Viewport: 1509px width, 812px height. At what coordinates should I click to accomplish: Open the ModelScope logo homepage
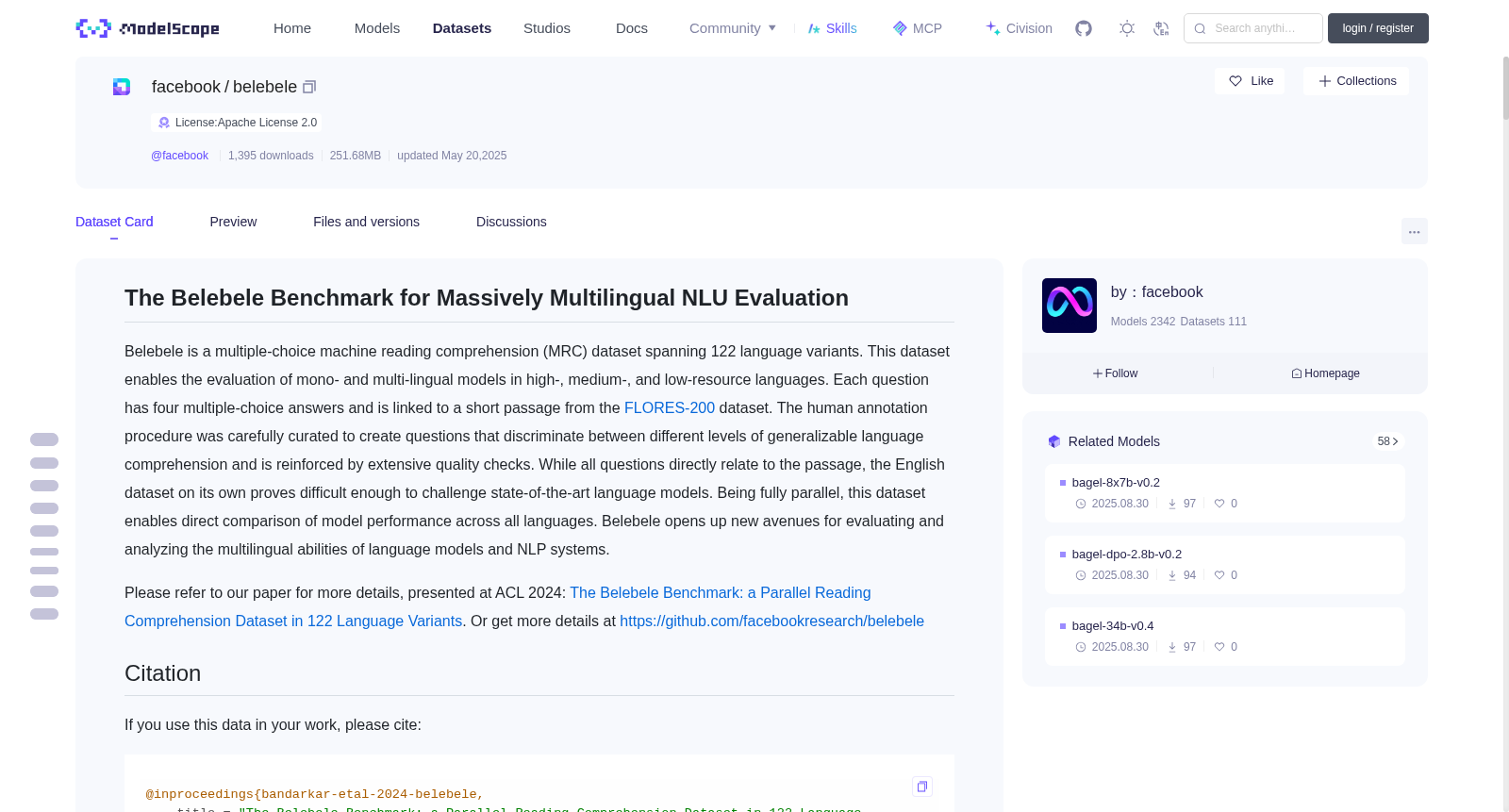(x=147, y=28)
